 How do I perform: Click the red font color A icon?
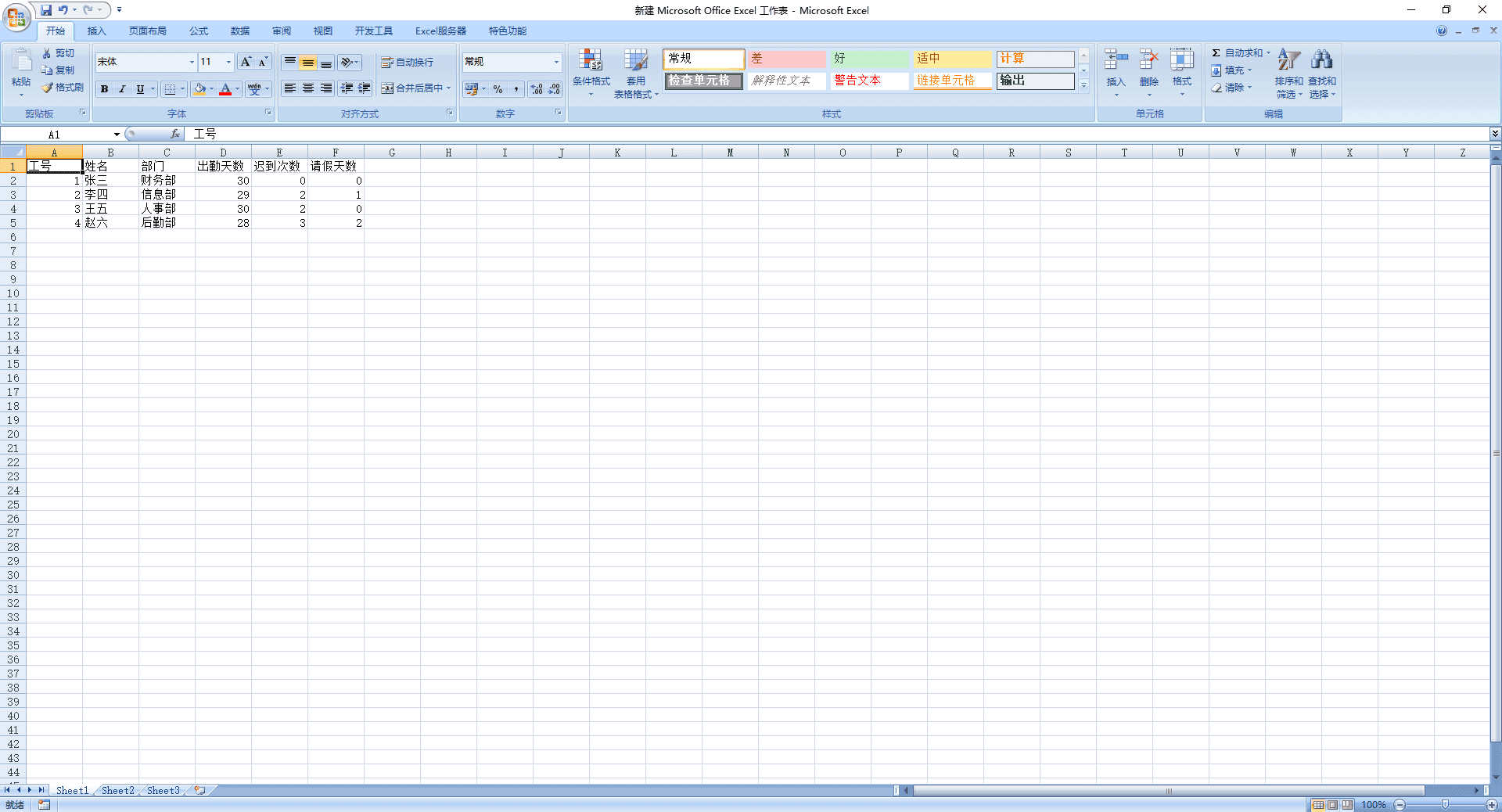225,89
